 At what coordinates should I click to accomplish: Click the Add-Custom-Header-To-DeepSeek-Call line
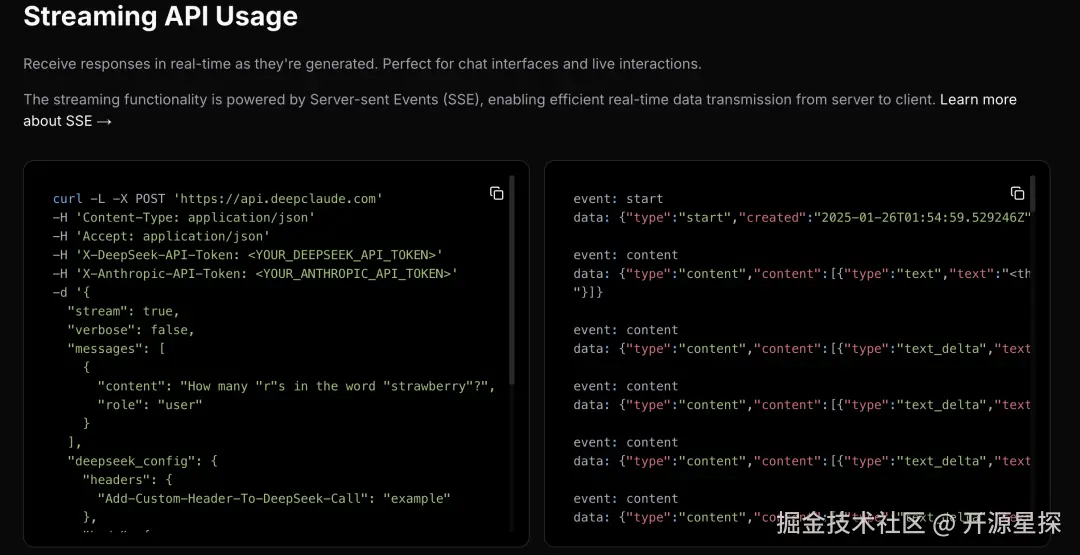(x=274, y=498)
